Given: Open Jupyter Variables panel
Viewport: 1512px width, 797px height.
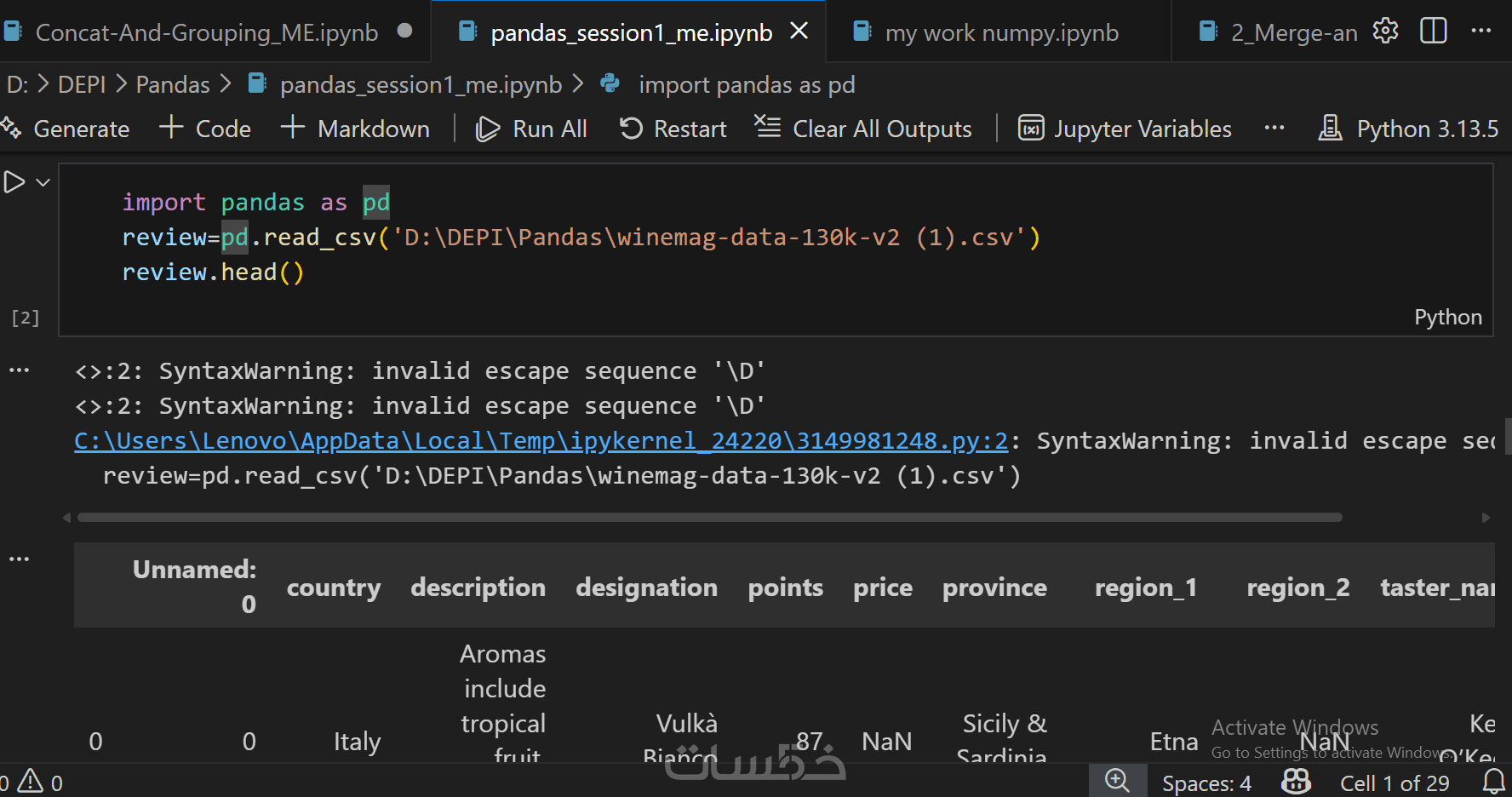Looking at the screenshot, I should tap(1125, 129).
